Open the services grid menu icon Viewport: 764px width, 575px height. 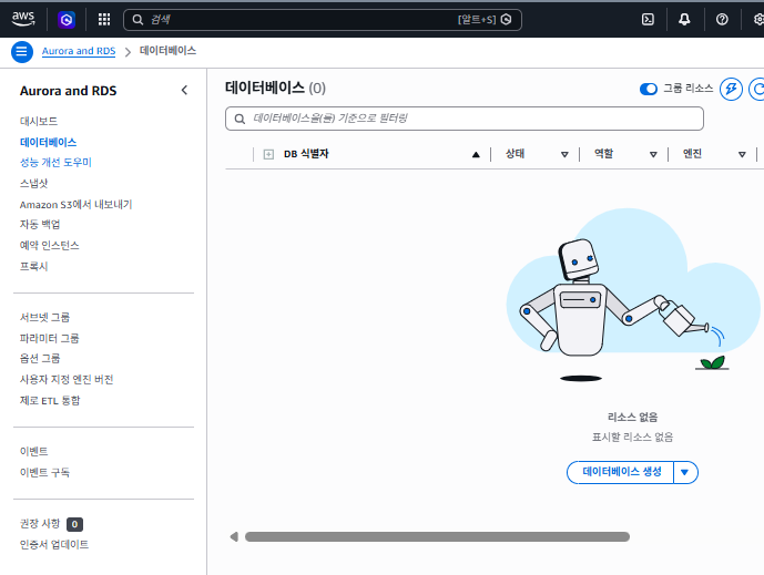[x=104, y=19]
